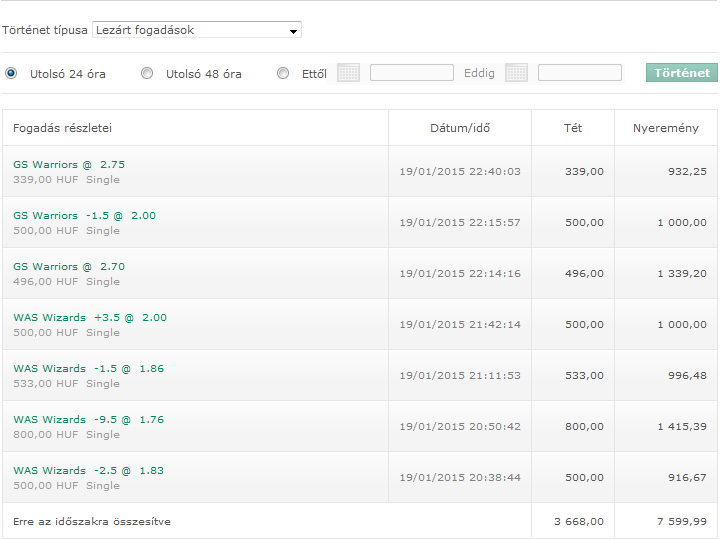
Task: Click the 'Ettől' start date input field
Action: [412, 73]
